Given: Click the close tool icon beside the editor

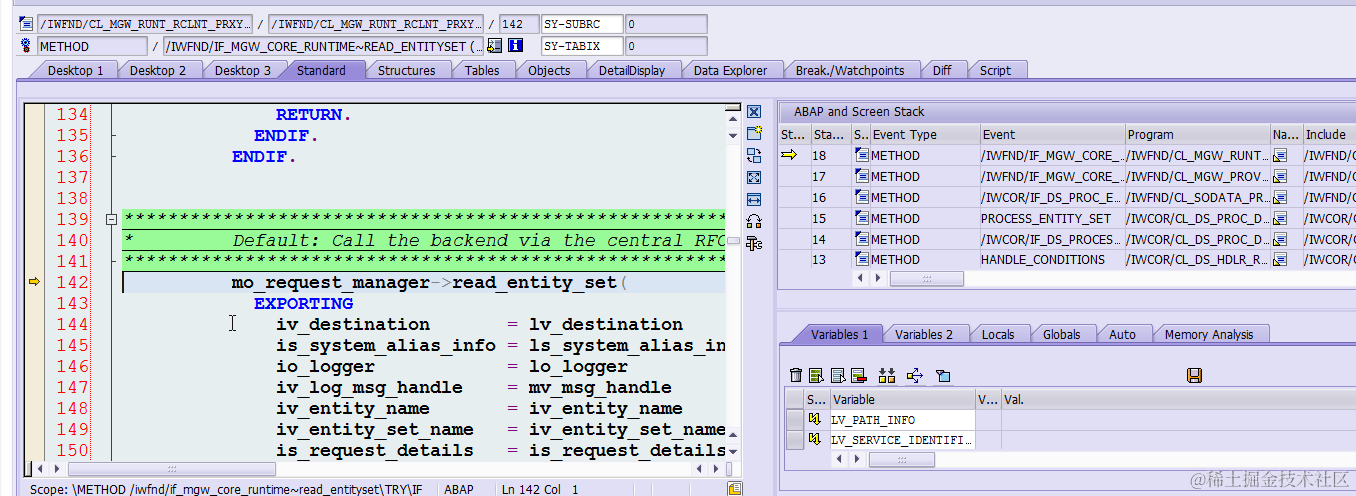Looking at the screenshot, I should [754, 112].
